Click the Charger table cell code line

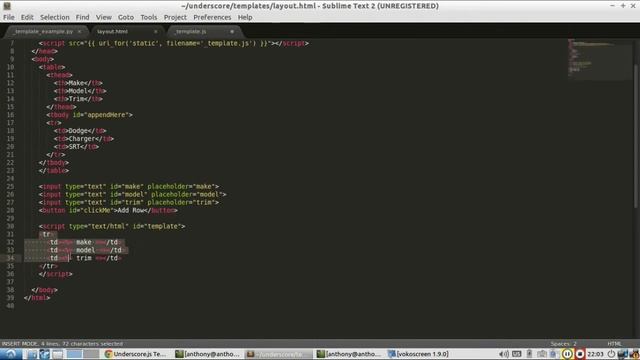83,139
